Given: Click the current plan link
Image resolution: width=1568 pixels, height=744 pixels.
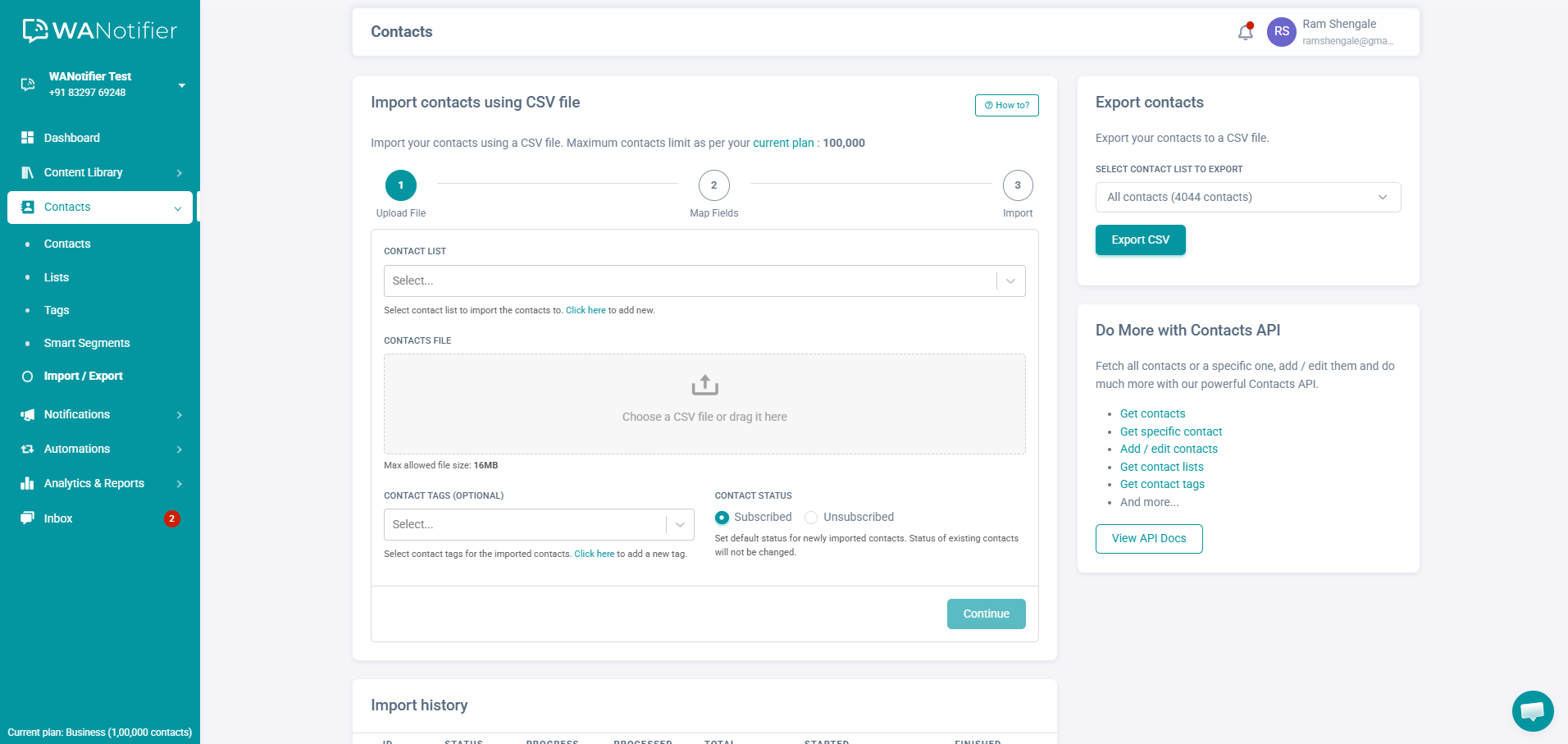Looking at the screenshot, I should (783, 143).
